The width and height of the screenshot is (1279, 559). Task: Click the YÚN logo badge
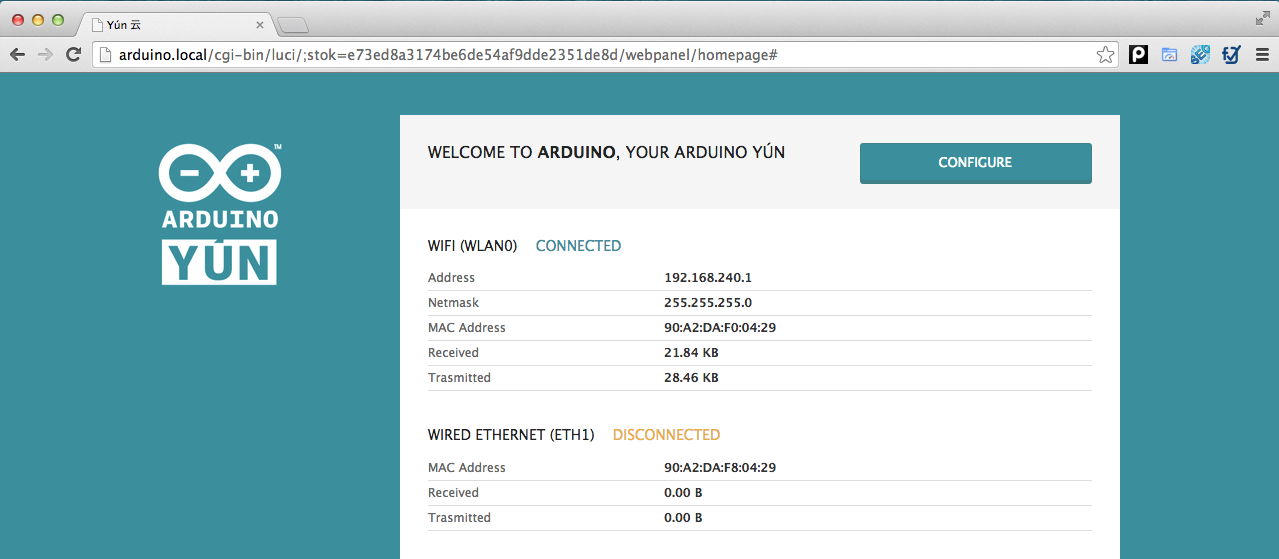click(219, 262)
